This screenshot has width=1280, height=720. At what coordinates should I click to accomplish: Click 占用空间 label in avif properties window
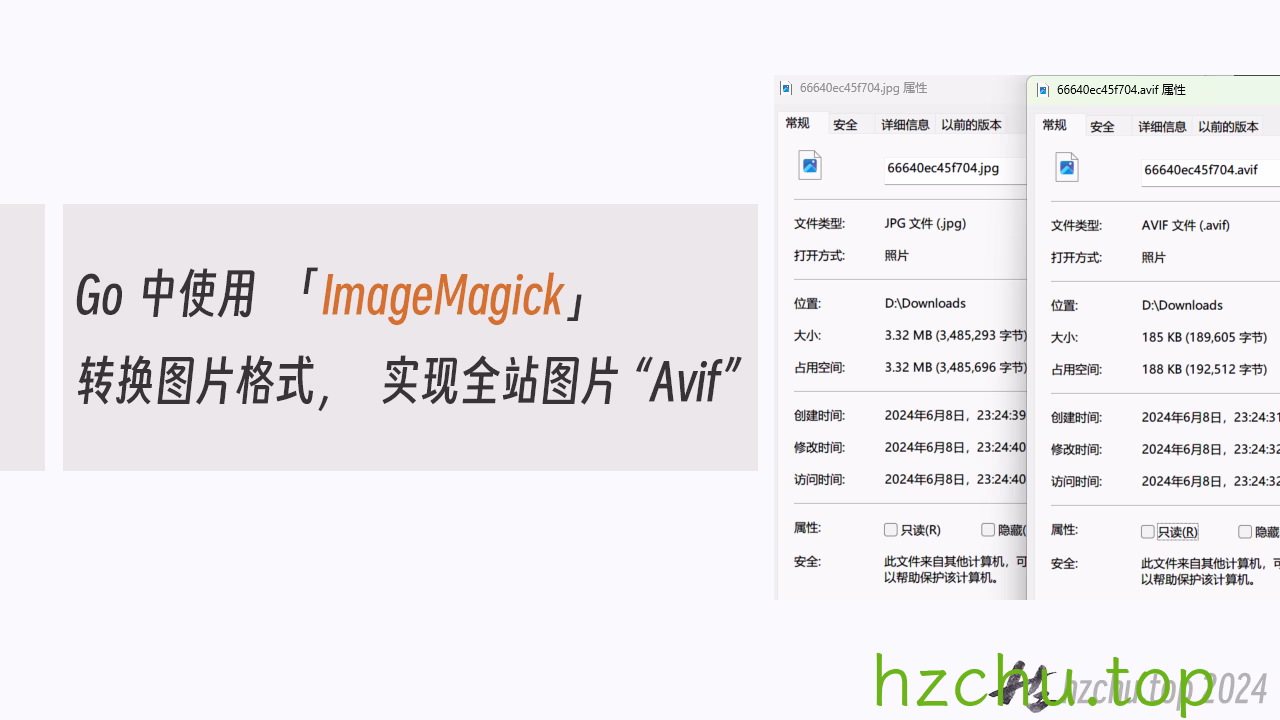1076,370
